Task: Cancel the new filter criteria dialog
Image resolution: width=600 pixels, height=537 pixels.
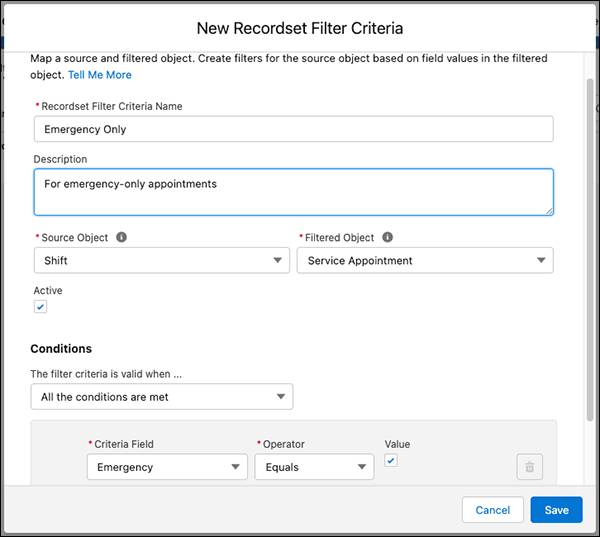Action: (492, 510)
